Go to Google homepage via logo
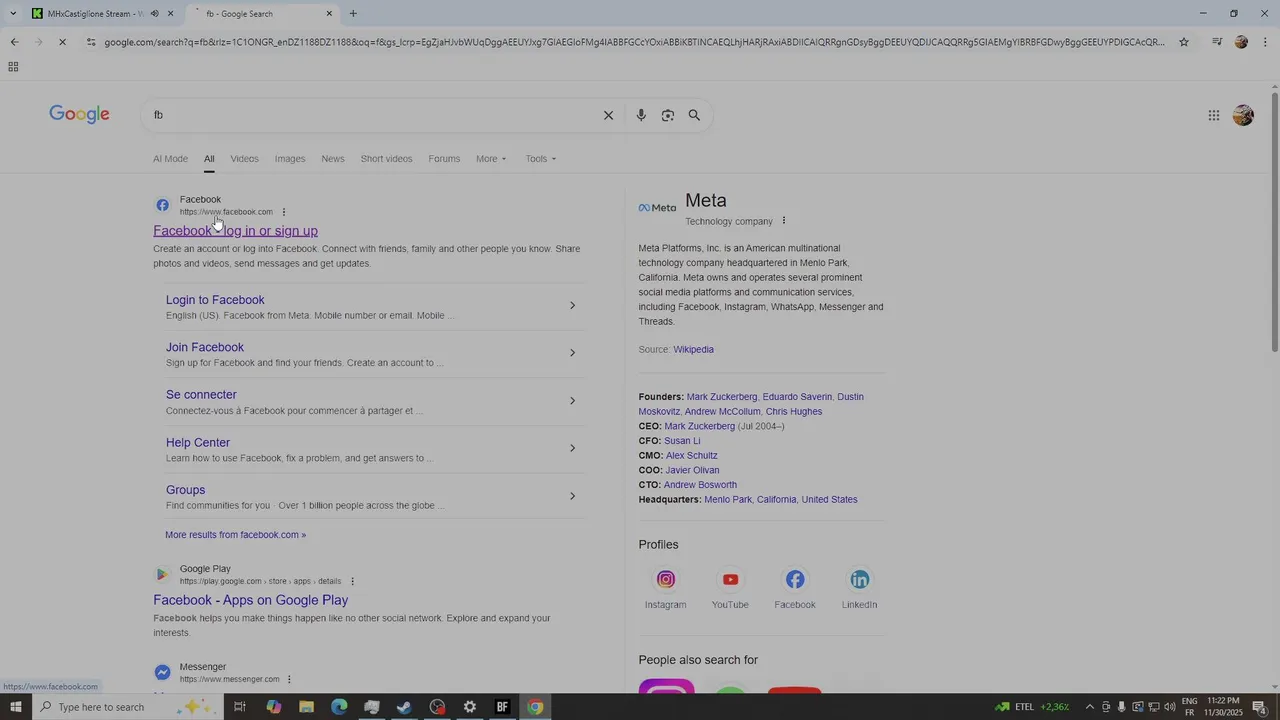 click(79, 115)
